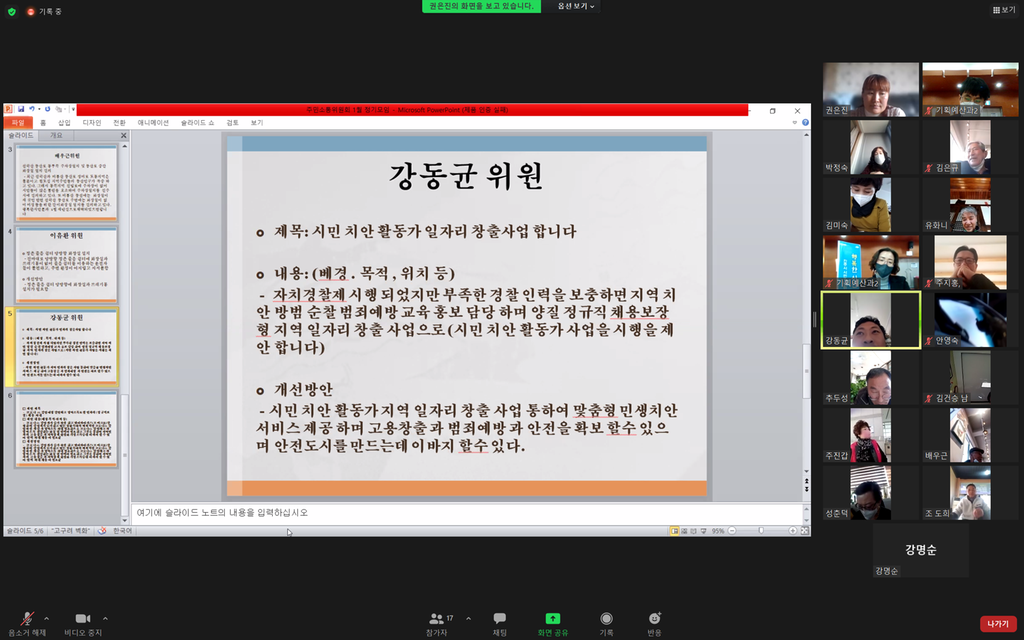The image size is (1024, 640).
Task: Open the 검토 ribbon tab
Action: (x=232, y=123)
